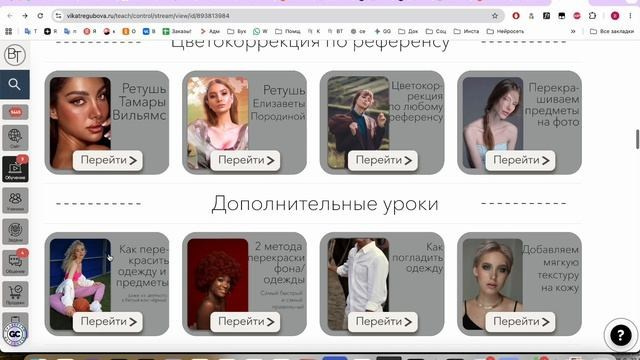
Task: Click Перейти on Цветокоррекция по любому референсу
Action: pyautogui.click(x=383, y=160)
